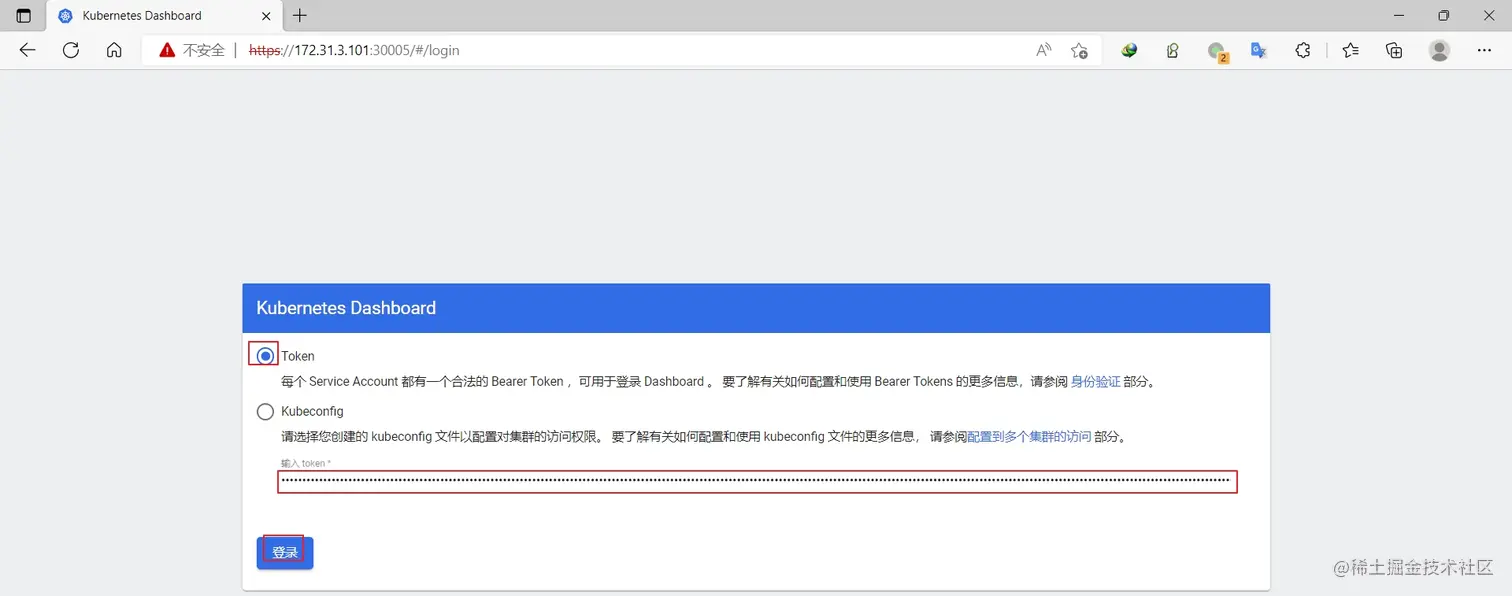This screenshot has width=1512, height=596.
Task: Select the Kubeconfig radio button
Action: (x=265, y=411)
